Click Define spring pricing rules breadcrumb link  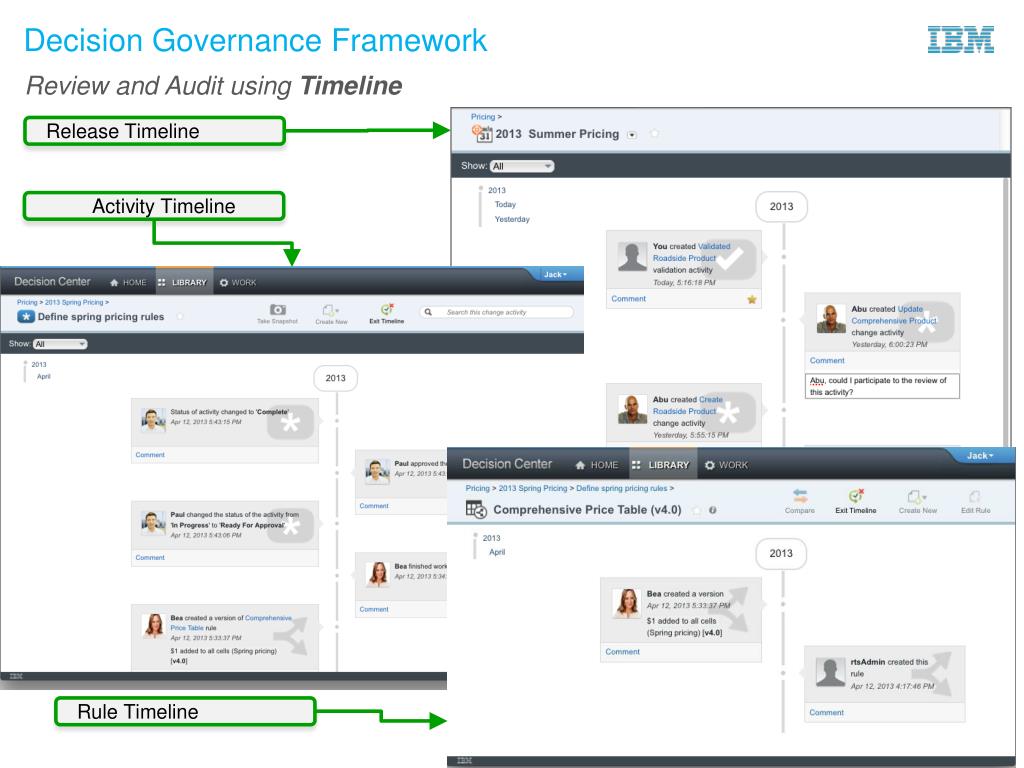pos(621,488)
